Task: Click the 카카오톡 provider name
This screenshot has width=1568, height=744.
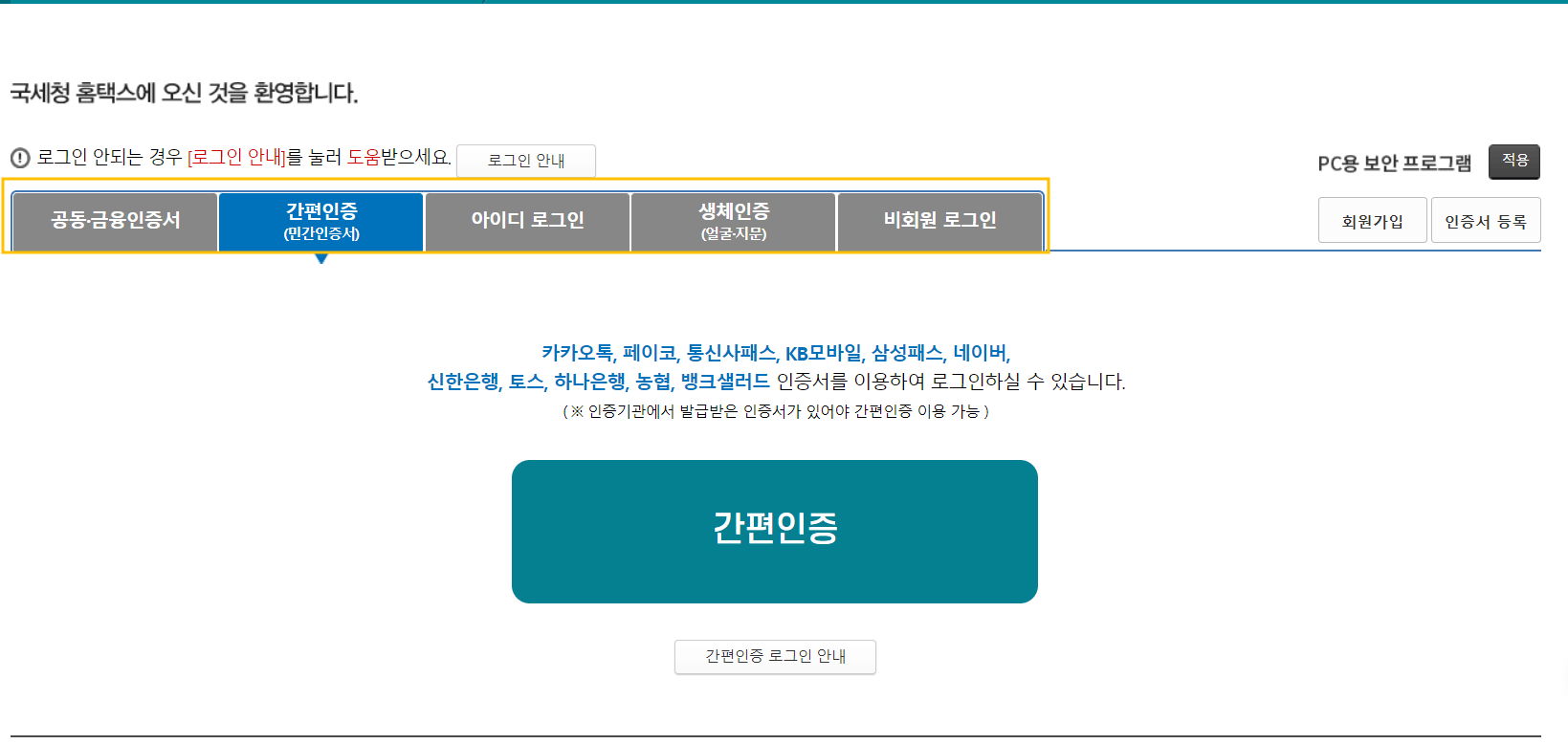Action: pyautogui.click(x=577, y=353)
